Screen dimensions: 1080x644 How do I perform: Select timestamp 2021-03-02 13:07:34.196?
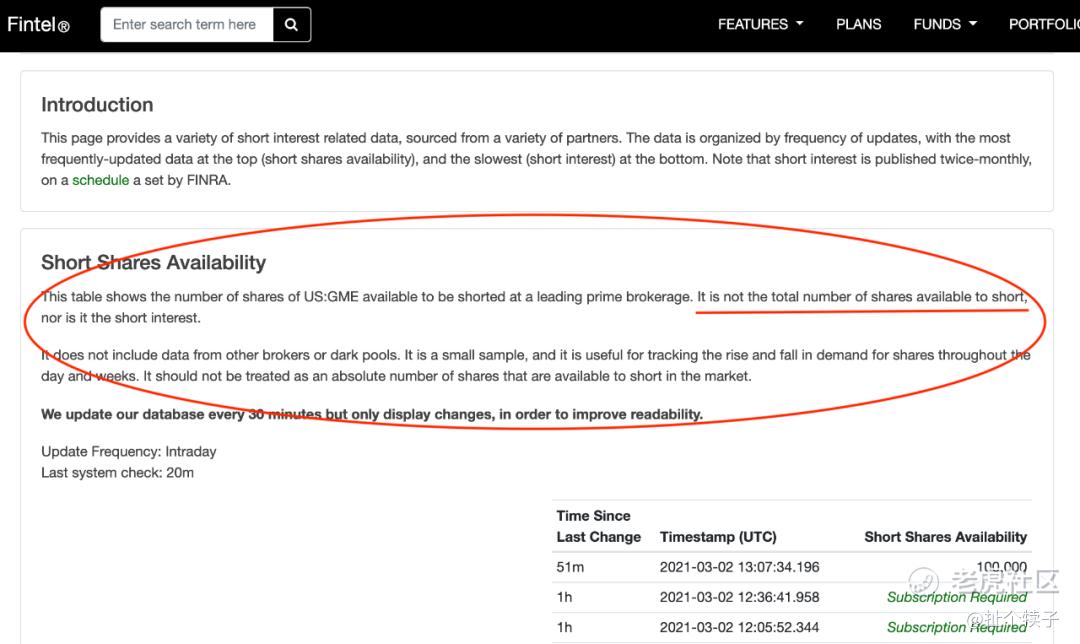pyautogui.click(x=739, y=567)
